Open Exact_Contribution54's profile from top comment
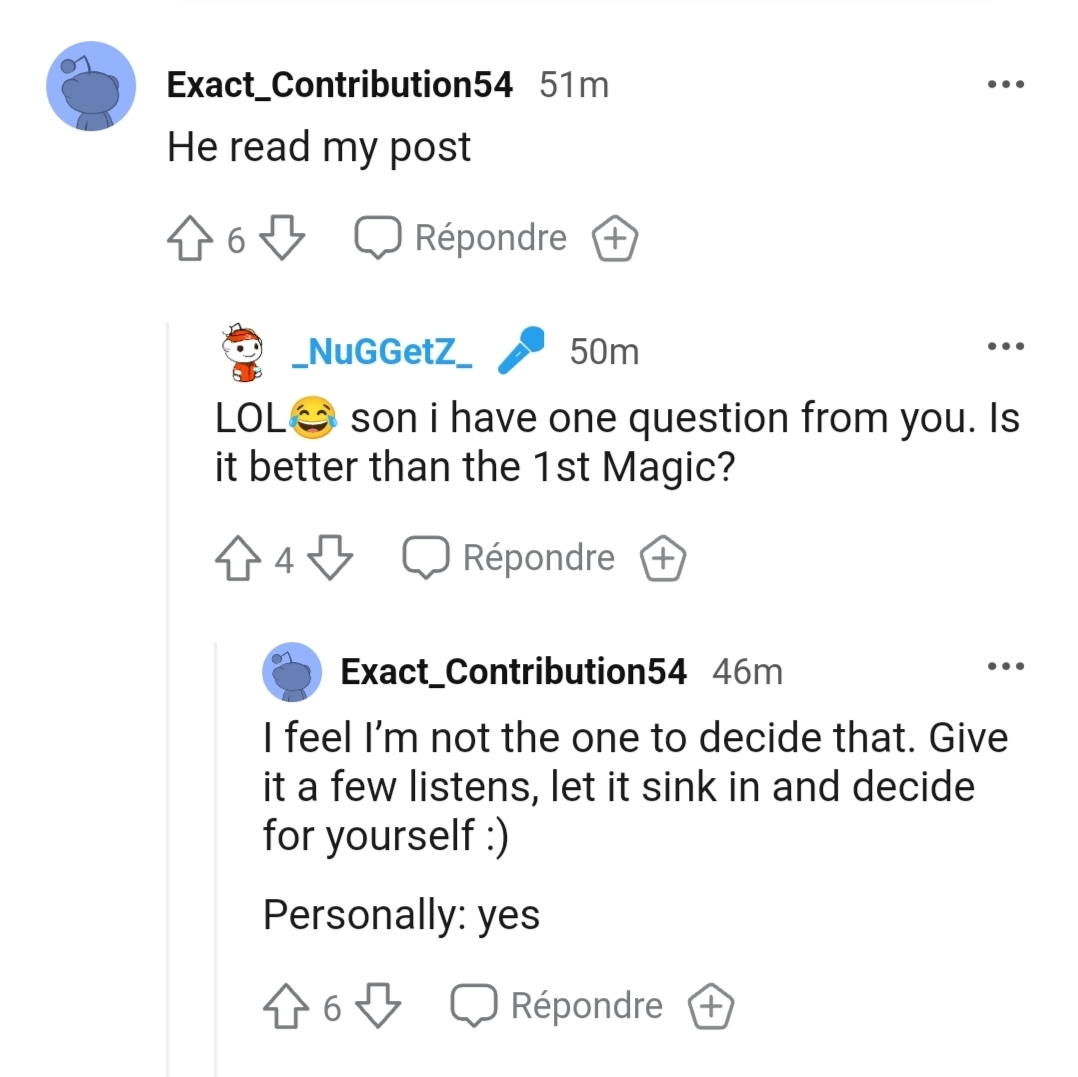 click(339, 85)
